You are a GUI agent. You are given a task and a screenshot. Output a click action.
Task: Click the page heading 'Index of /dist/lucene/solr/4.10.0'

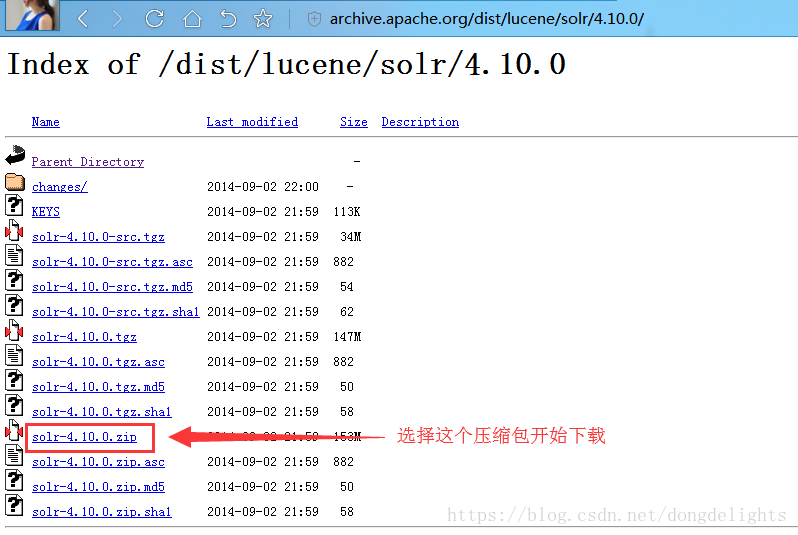[x=287, y=65]
